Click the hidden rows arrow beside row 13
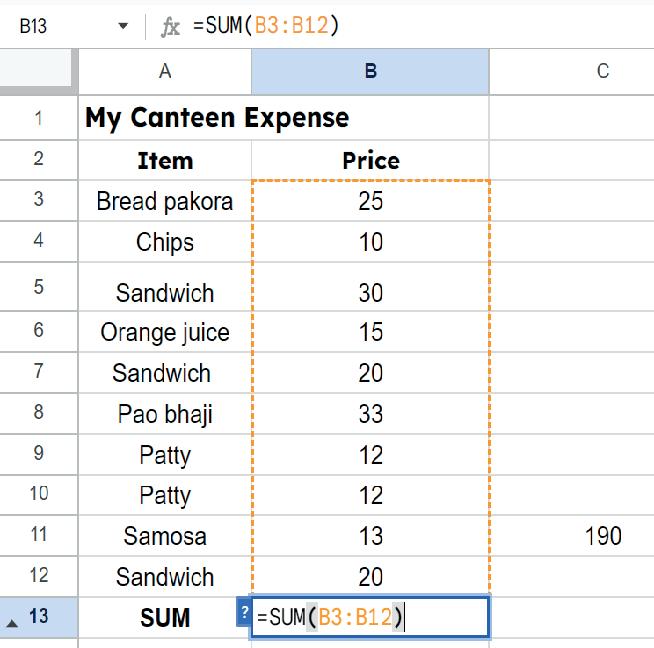The width and height of the screenshot is (654, 648). coord(11,619)
